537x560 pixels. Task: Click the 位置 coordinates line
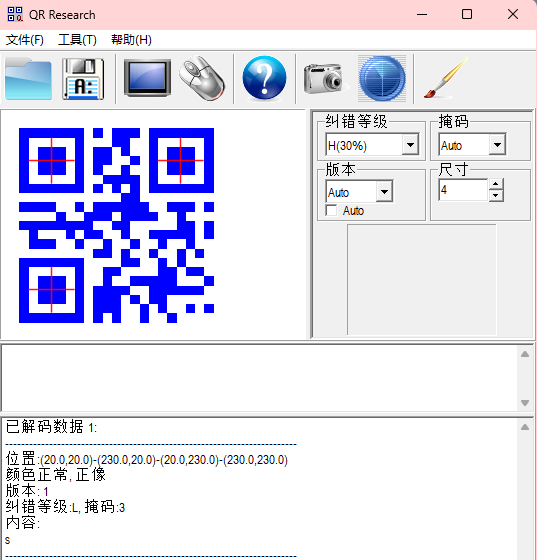pyautogui.click(x=147, y=459)
